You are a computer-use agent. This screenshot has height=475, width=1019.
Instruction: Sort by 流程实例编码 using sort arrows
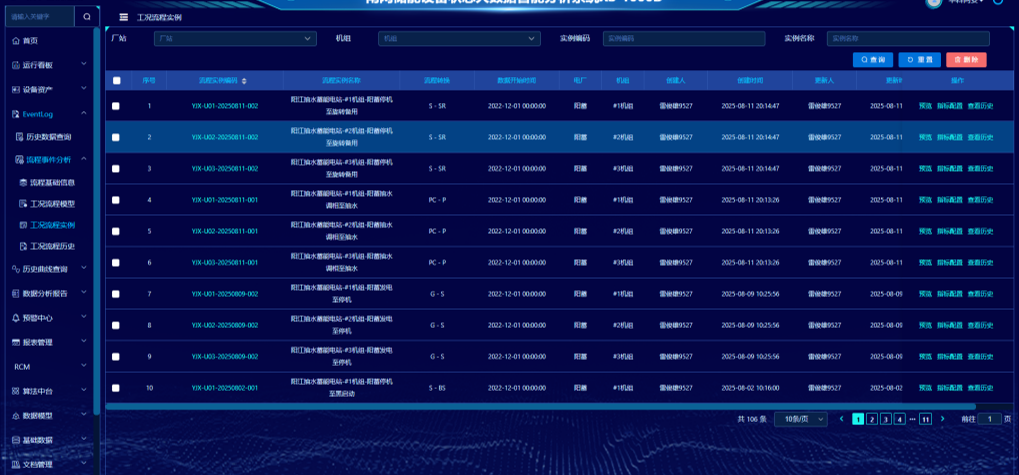coord(244,81)
